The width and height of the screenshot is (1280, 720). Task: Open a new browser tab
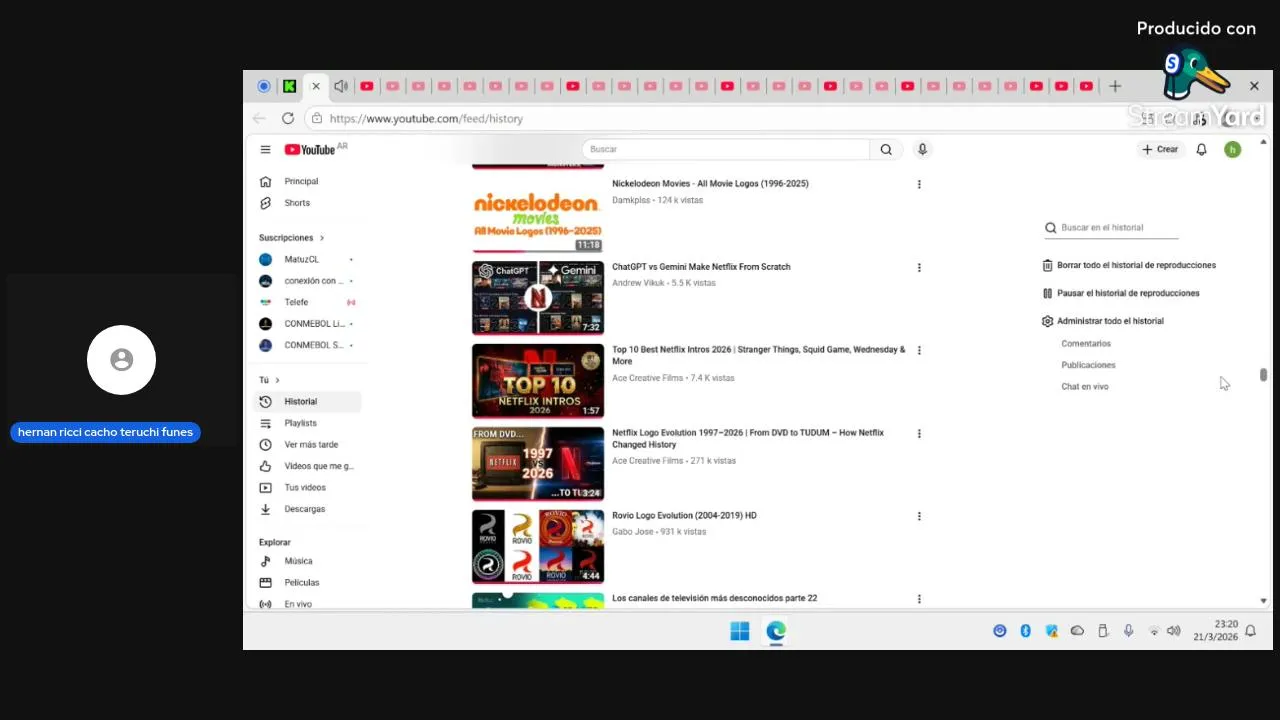(1115, 86)
